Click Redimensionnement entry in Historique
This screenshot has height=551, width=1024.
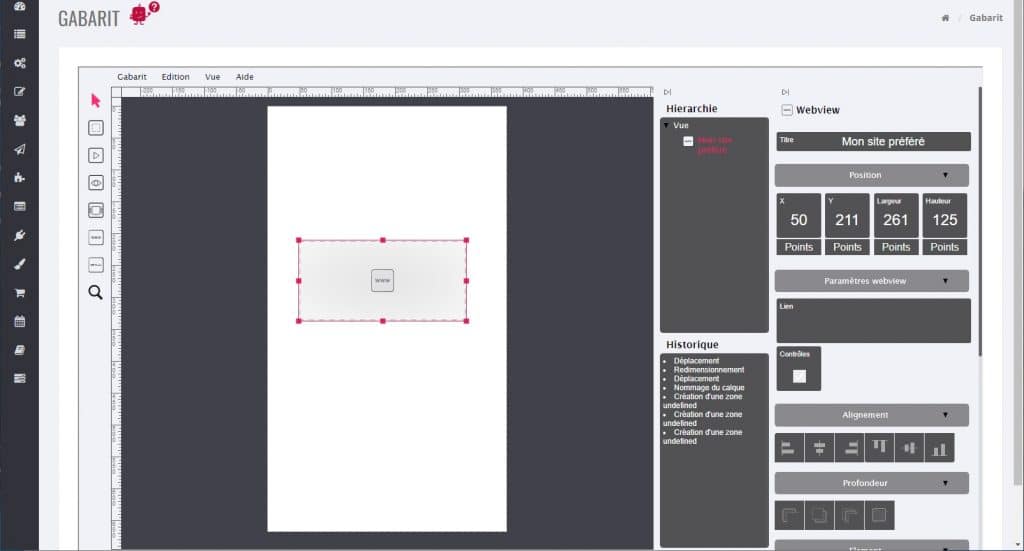pos(709,370)
